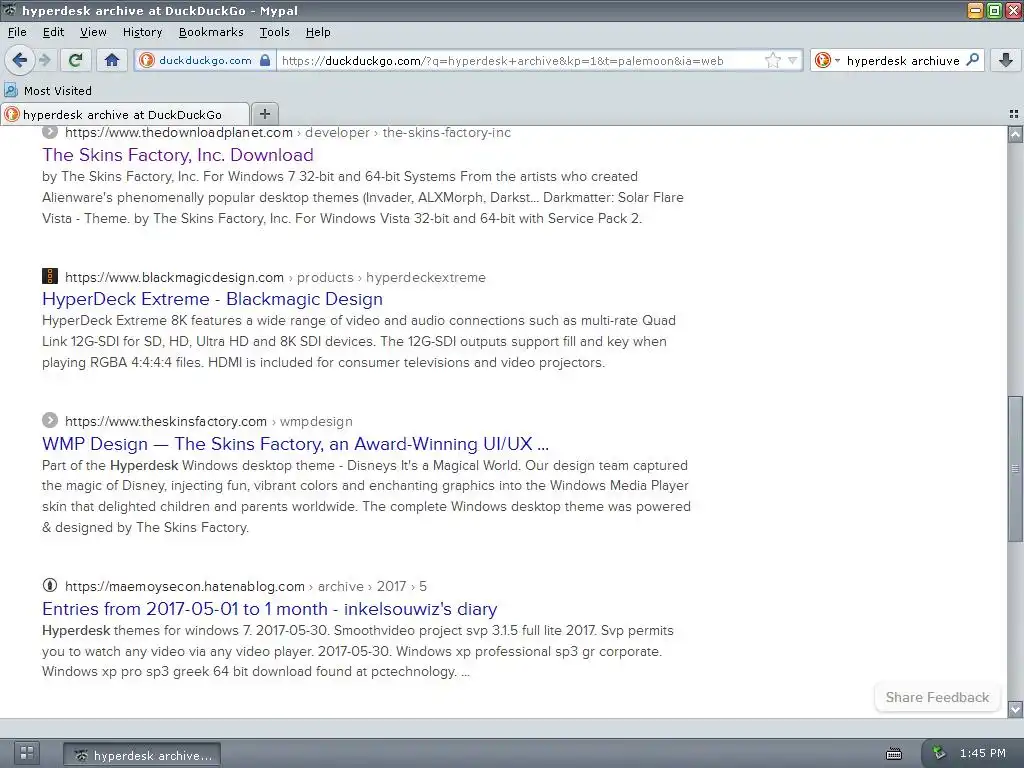Open the Home page button
Viewport: 1024px width, 768px height.
[x=112, y=60]
